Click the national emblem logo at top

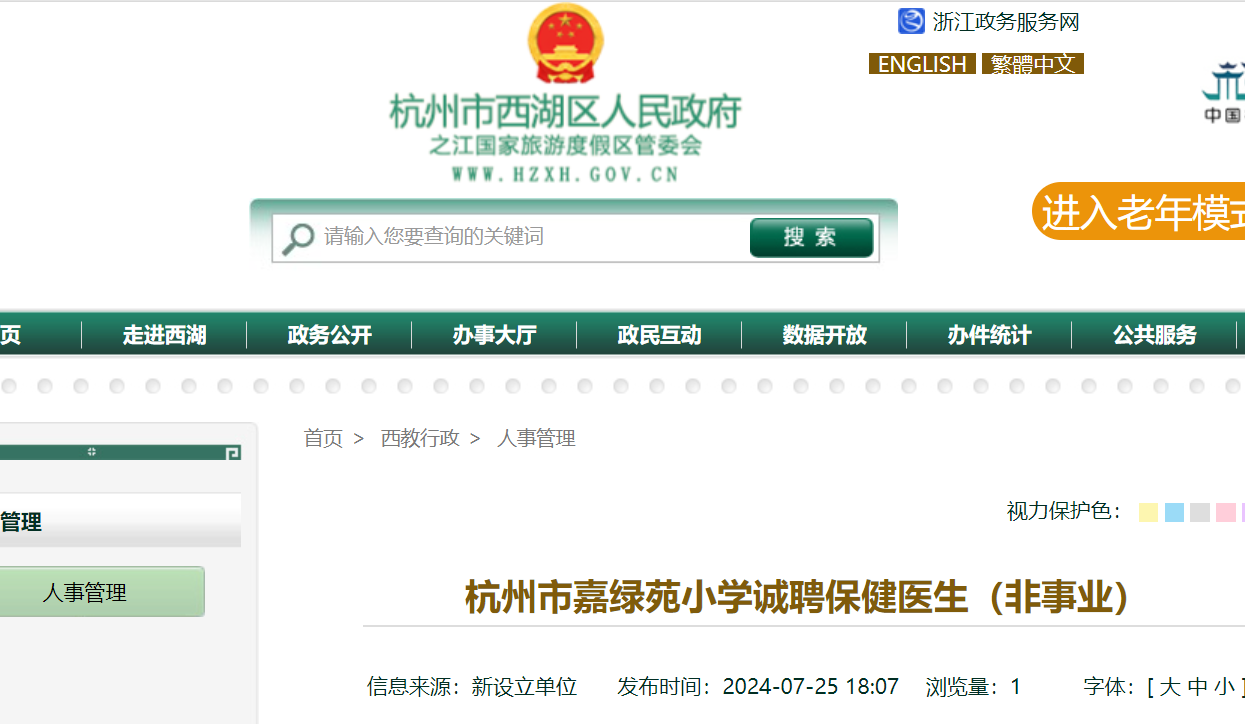pos(565,45)
